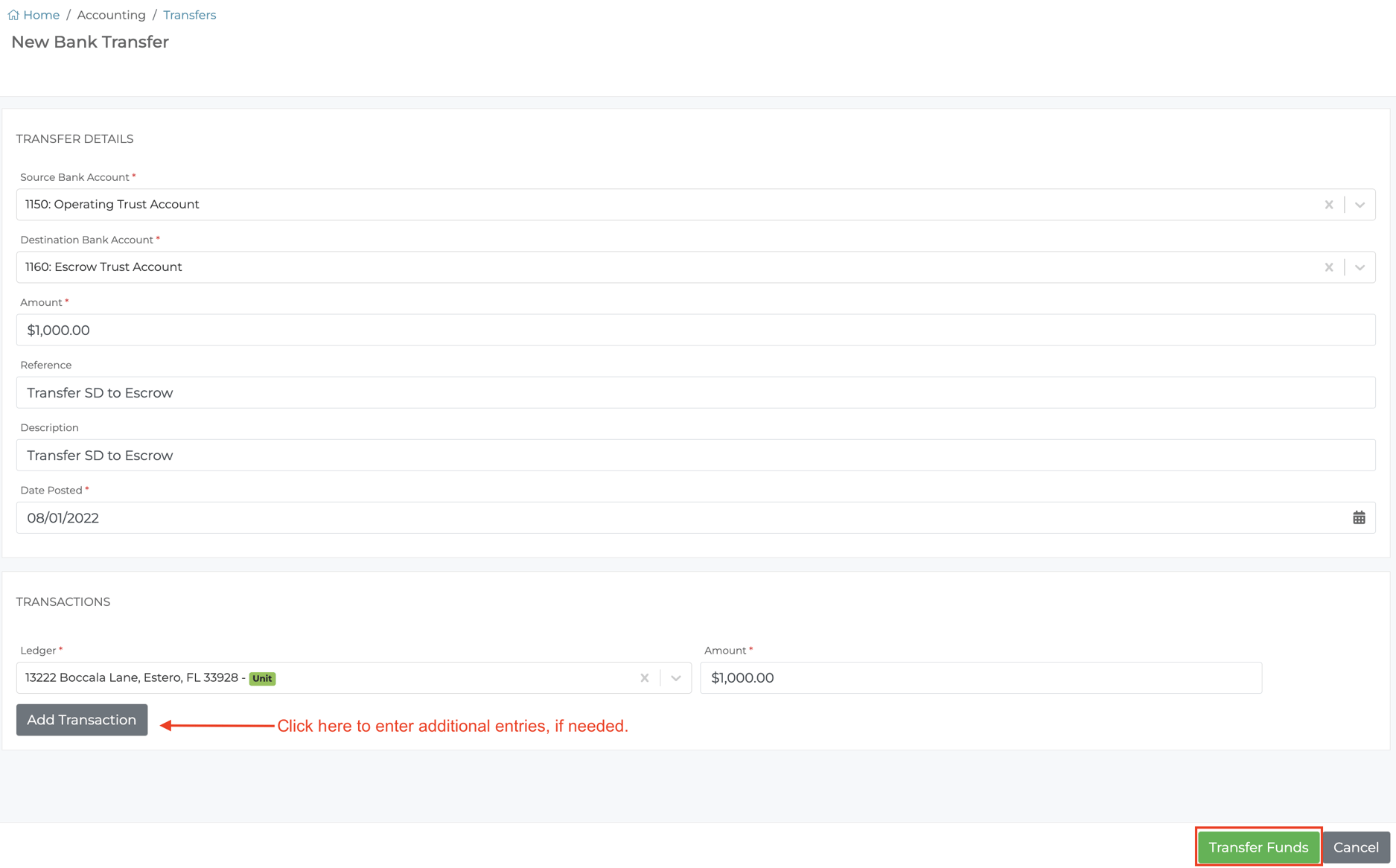Screen dimensions: 1396x868
Task: Open the Home breadcrumb link
Action: pyautogui.click(x=41, y=15)
